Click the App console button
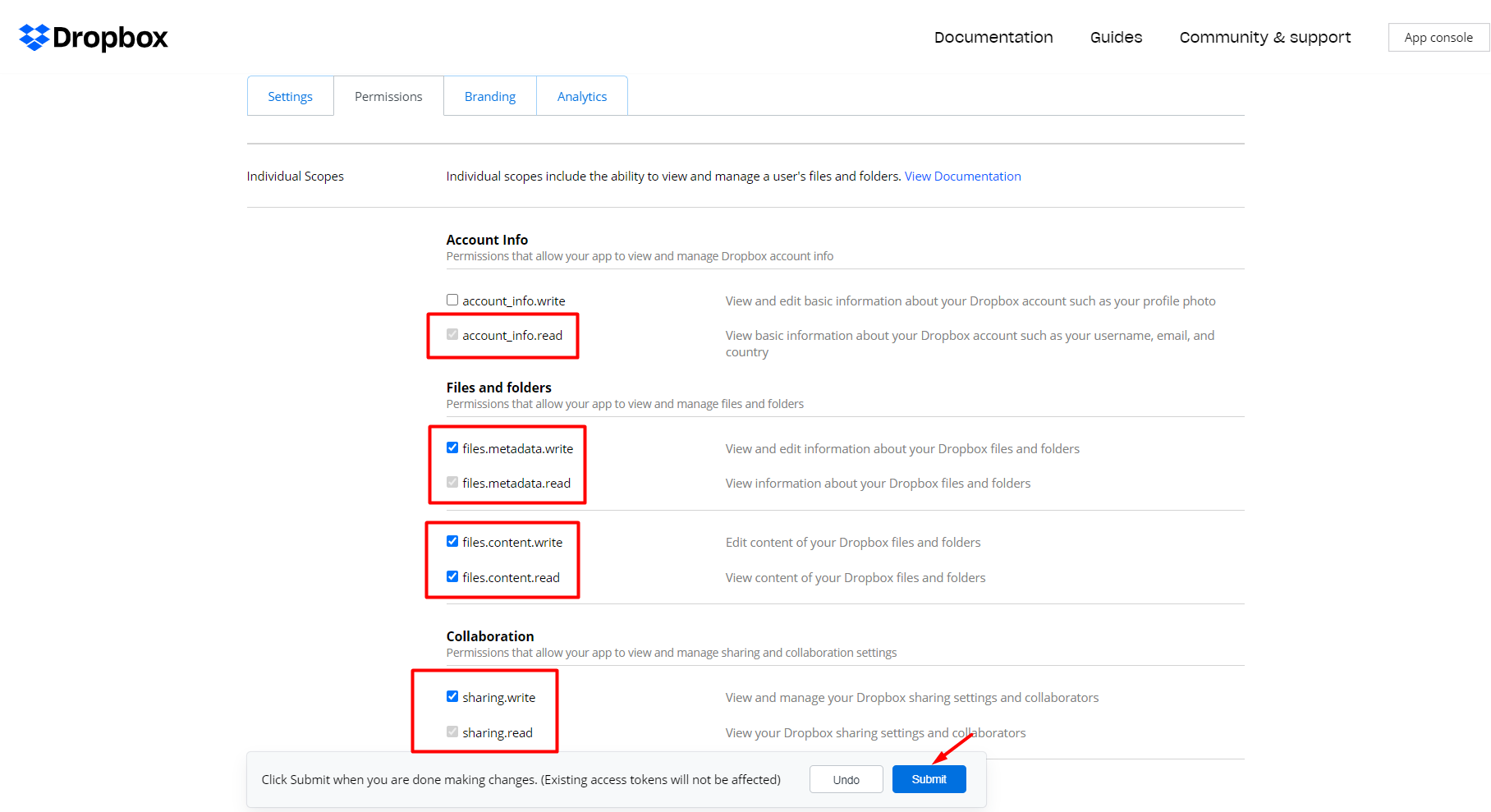1491x812 pixels. tap(1438, 37)
